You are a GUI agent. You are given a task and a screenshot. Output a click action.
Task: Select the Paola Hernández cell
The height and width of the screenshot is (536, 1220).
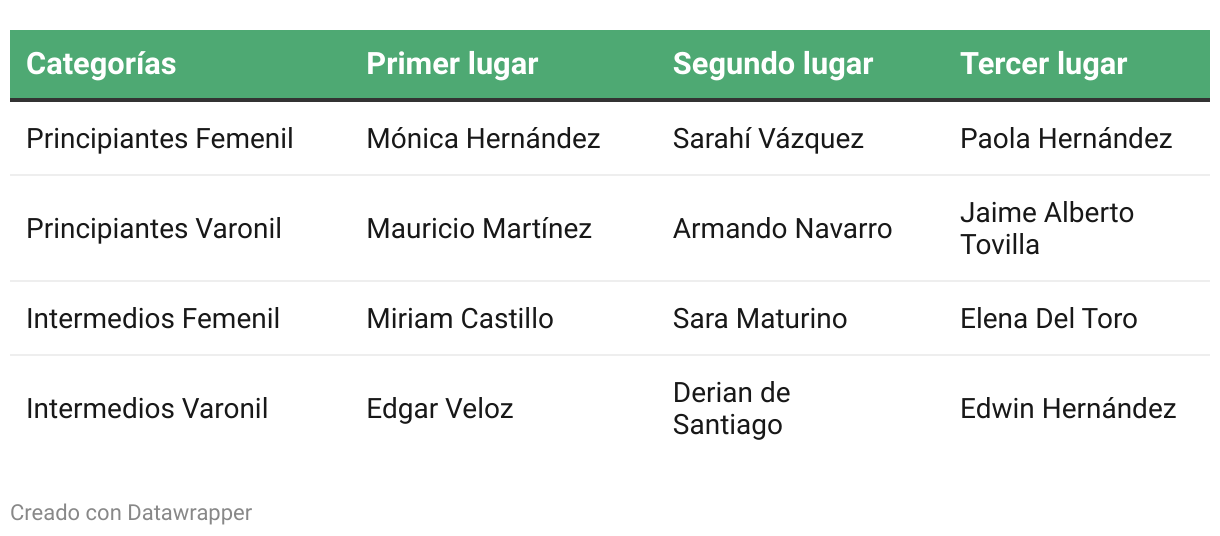pyautogui.click(x=1066, y=138)
